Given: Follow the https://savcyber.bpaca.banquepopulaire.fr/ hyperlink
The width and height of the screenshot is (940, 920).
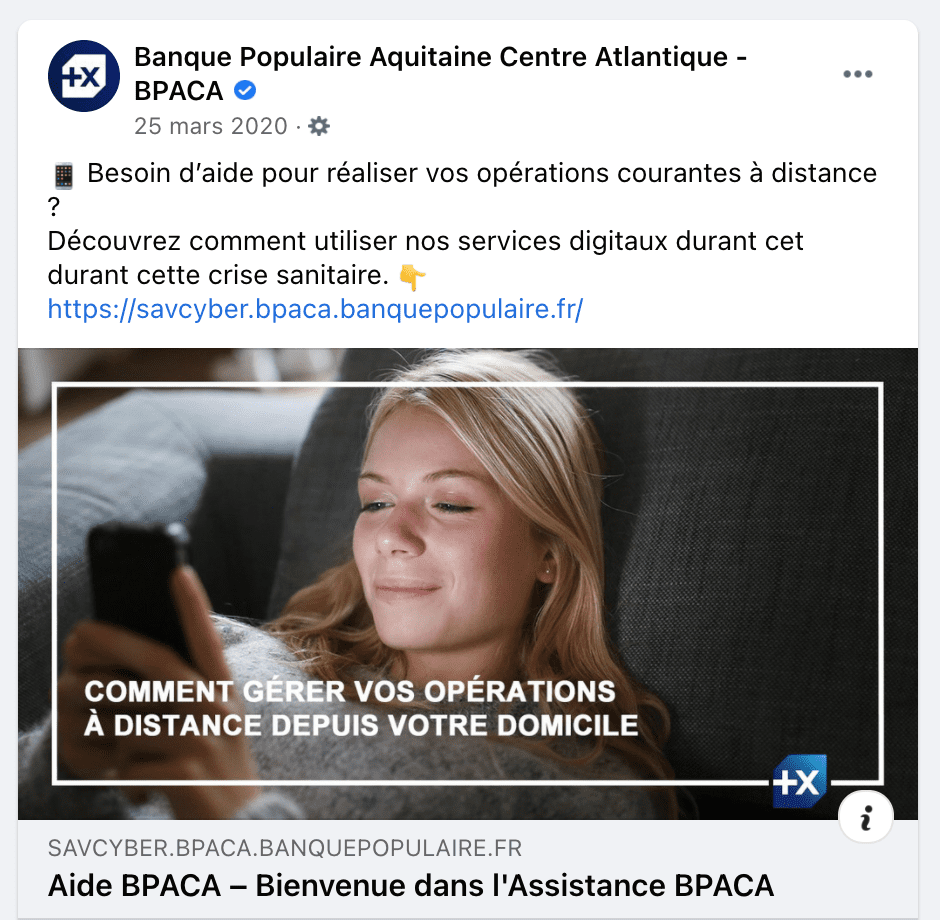Looking at the screenshot, I should 315,309.
